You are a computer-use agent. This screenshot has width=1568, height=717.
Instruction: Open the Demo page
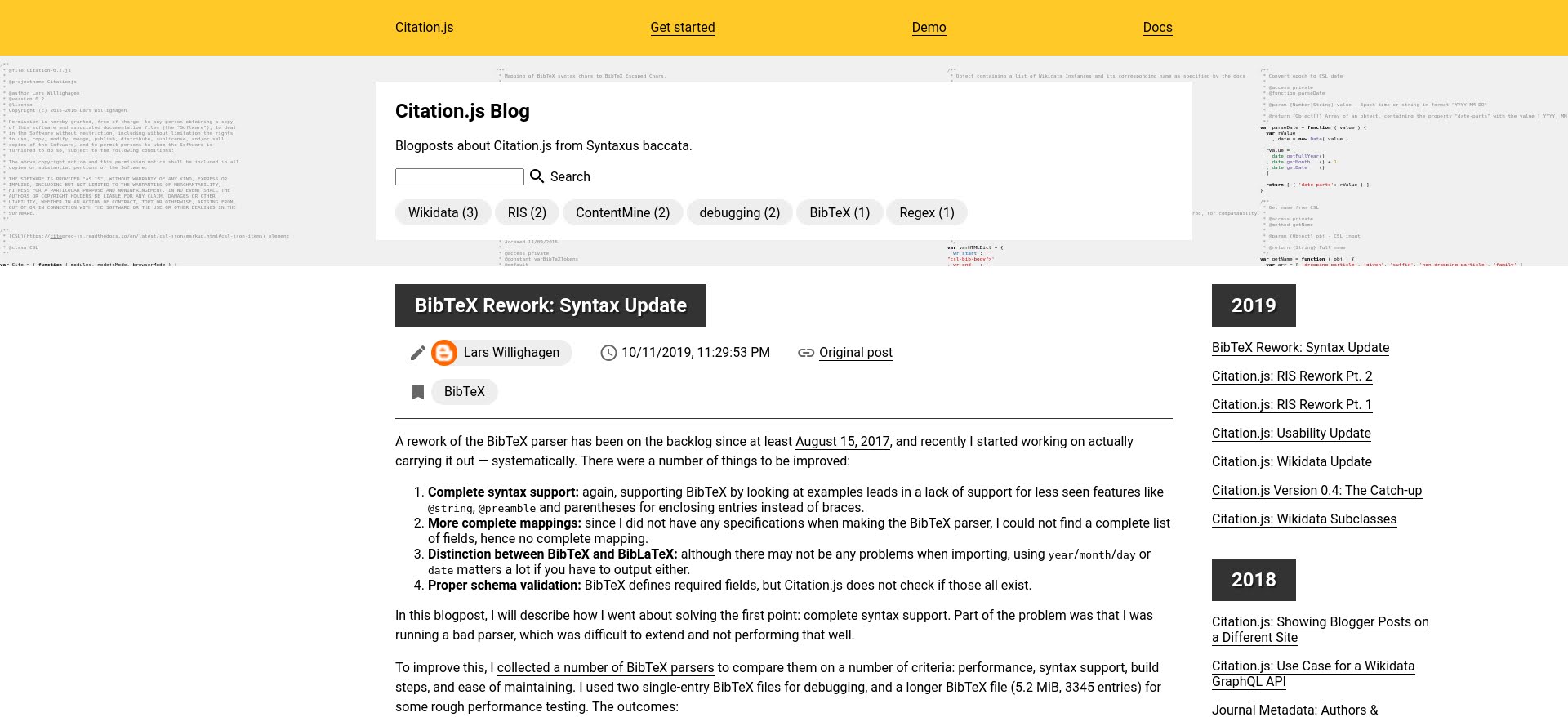tap(929, 28)
